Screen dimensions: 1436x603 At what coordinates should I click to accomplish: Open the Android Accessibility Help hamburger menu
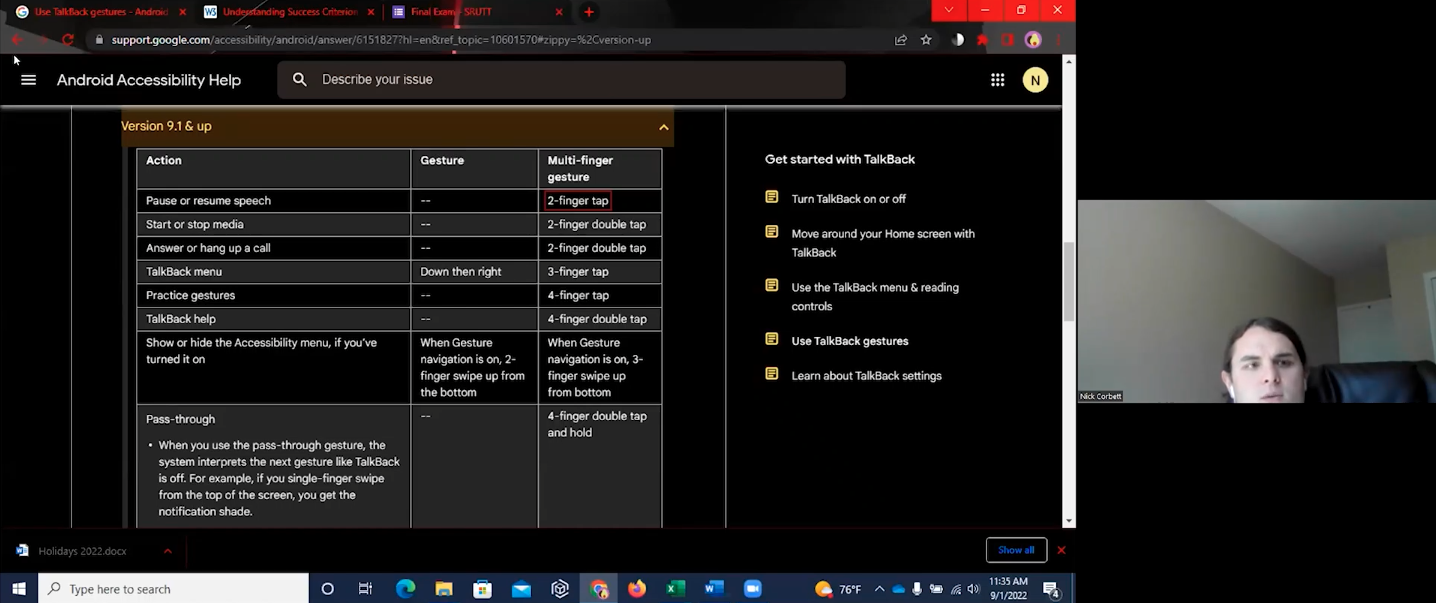(28, 79)
